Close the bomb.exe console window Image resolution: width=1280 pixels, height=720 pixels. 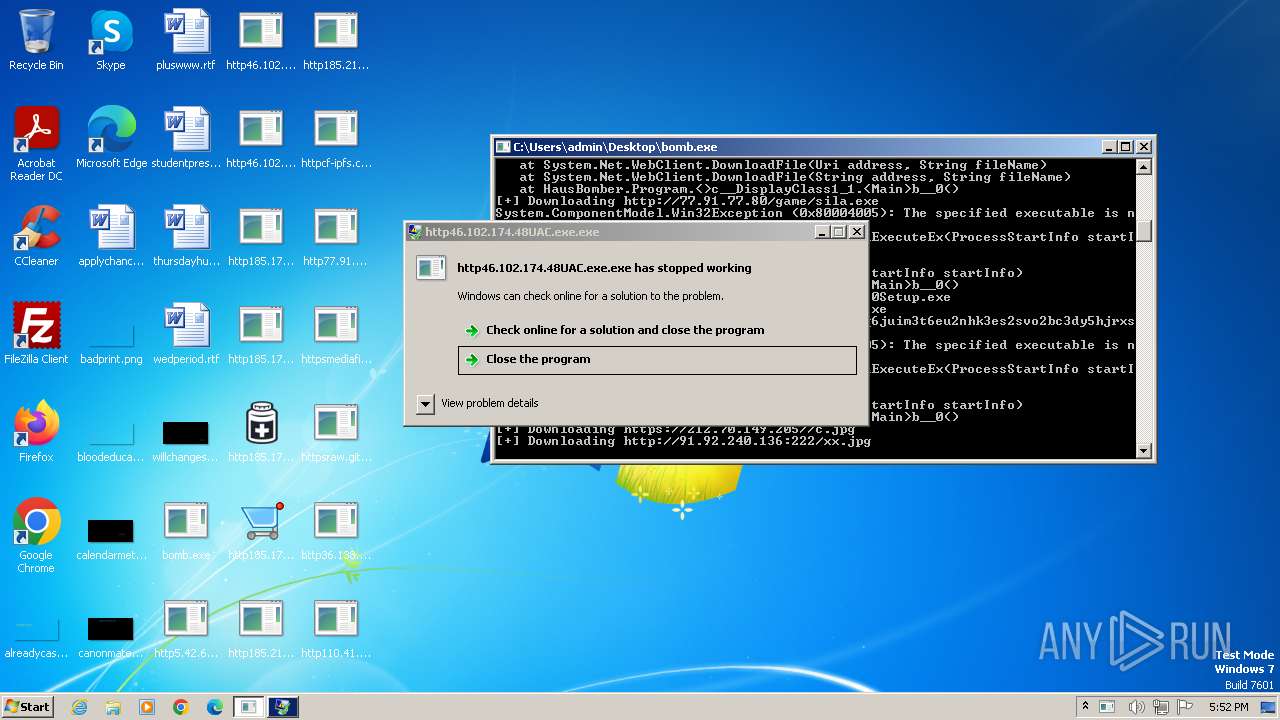pos(1144,147)
